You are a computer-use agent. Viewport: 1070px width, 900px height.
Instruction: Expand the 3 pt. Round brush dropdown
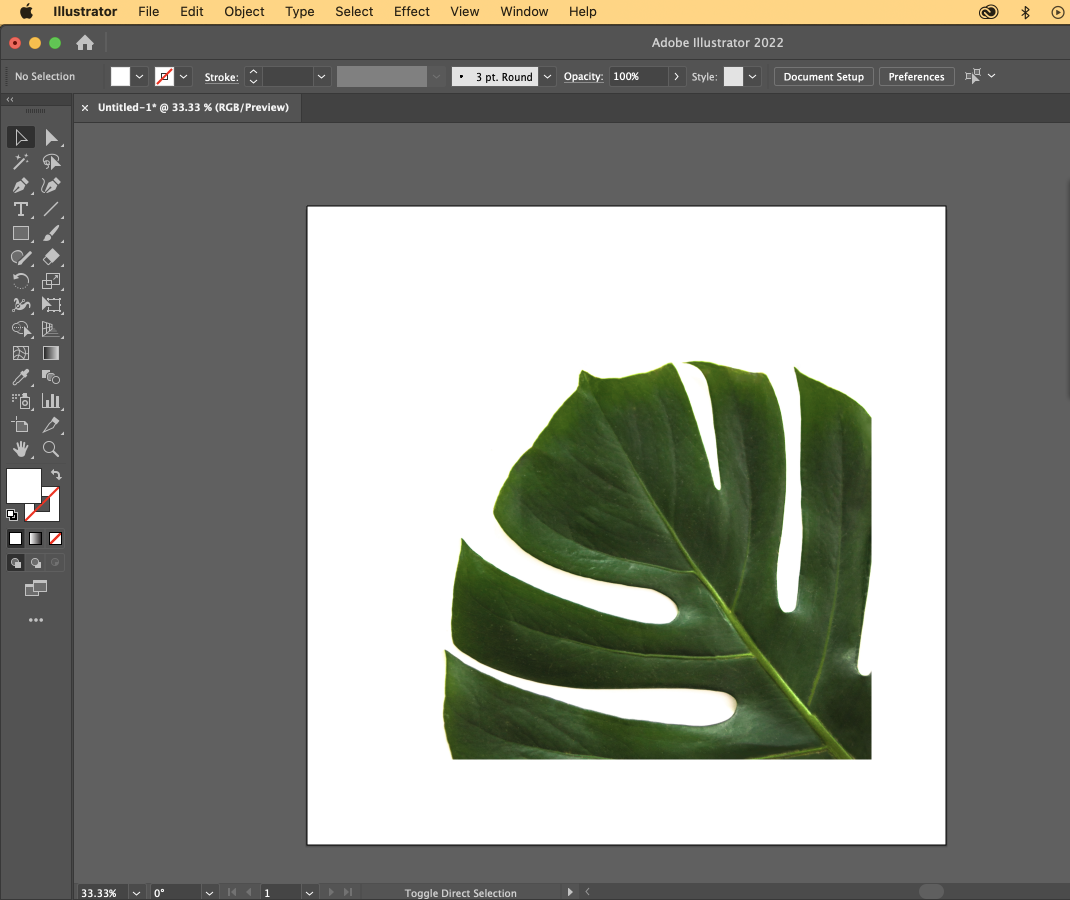click(547, 76)
